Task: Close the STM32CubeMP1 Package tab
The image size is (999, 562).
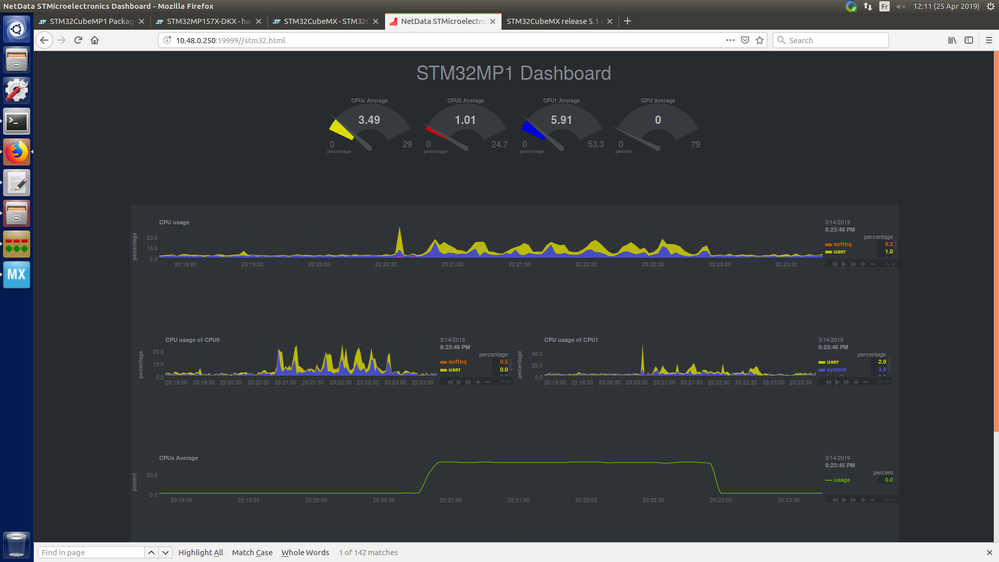Action: click(141, 21)
